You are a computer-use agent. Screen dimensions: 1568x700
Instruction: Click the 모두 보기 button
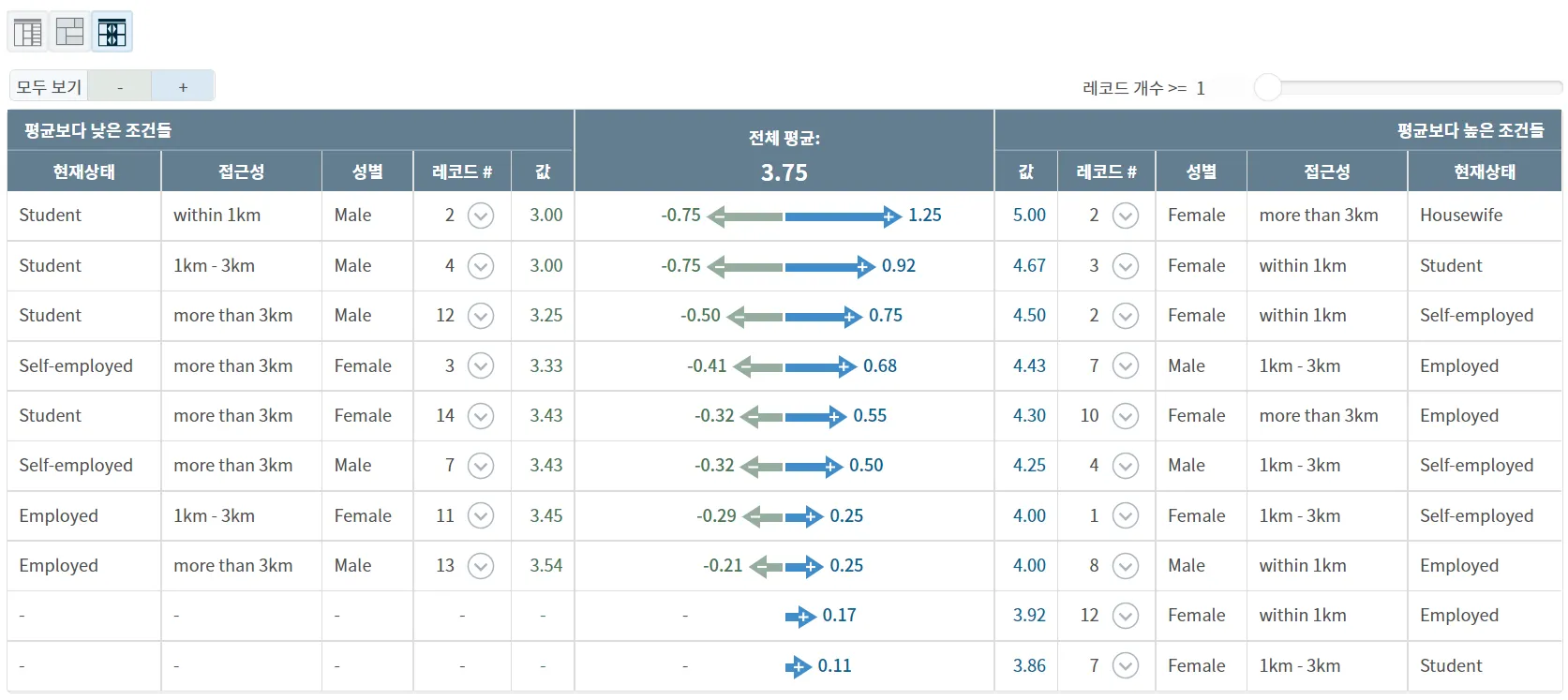click(x=49, y=87)
